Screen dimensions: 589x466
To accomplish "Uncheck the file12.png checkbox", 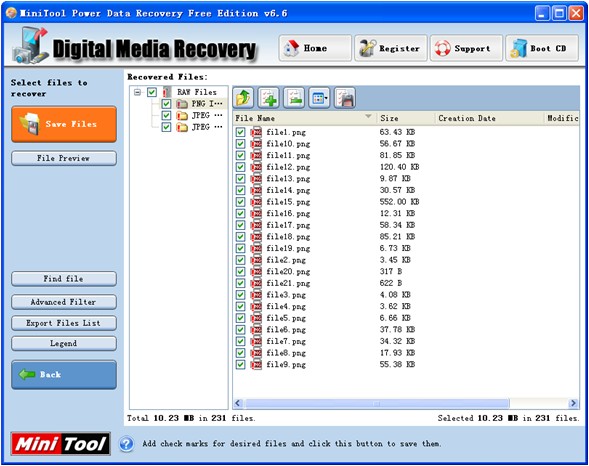I will [240, 167].
